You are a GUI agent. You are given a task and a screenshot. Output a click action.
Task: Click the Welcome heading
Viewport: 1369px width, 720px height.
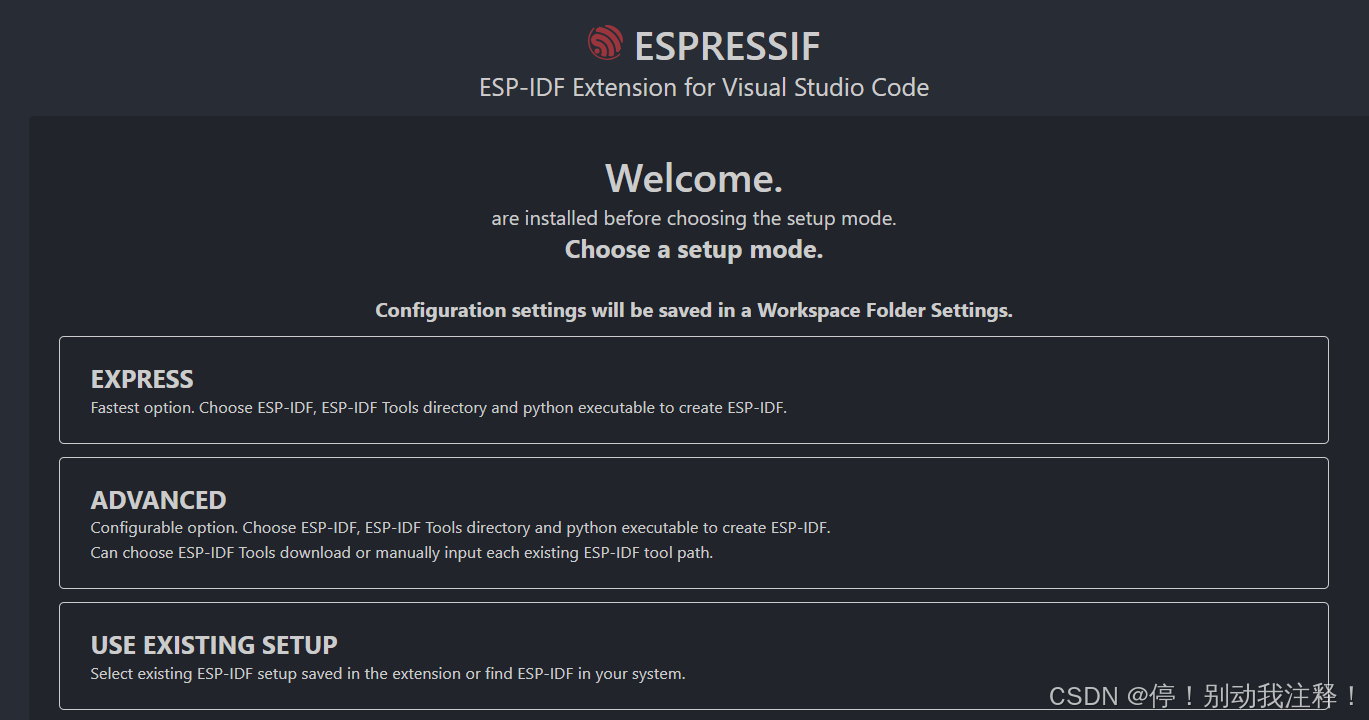tap(694, 178)
